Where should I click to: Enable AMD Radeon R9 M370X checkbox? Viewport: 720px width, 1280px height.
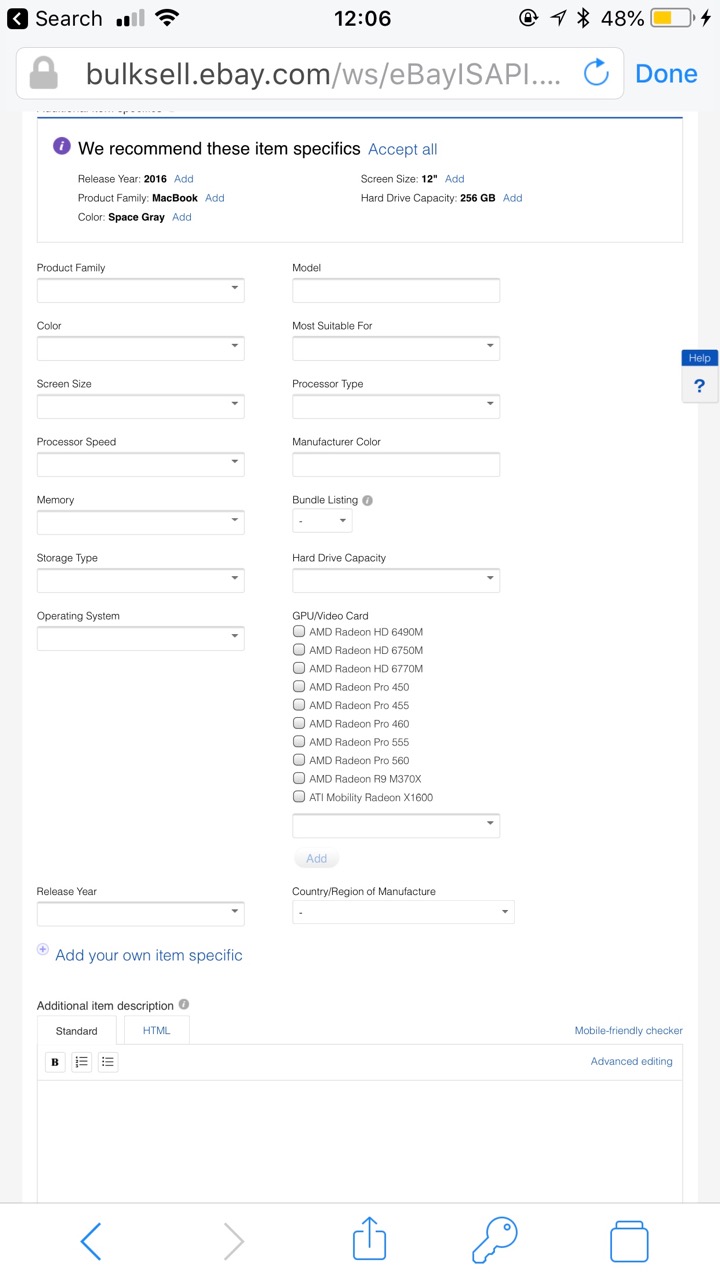[299, 778]
